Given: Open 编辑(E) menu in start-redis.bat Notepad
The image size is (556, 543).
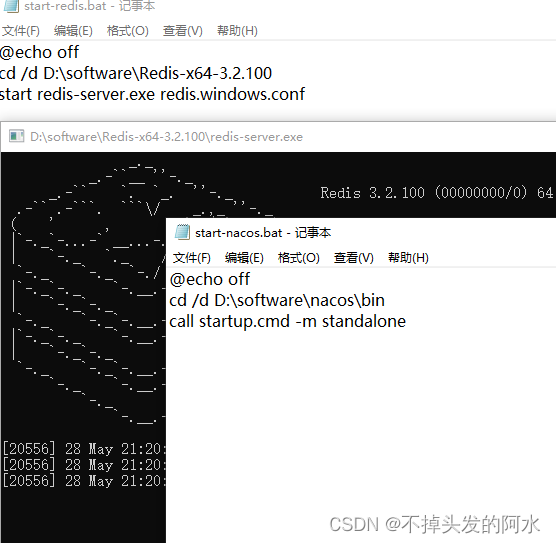Looking at the screenshot, I should pos(73,31).
